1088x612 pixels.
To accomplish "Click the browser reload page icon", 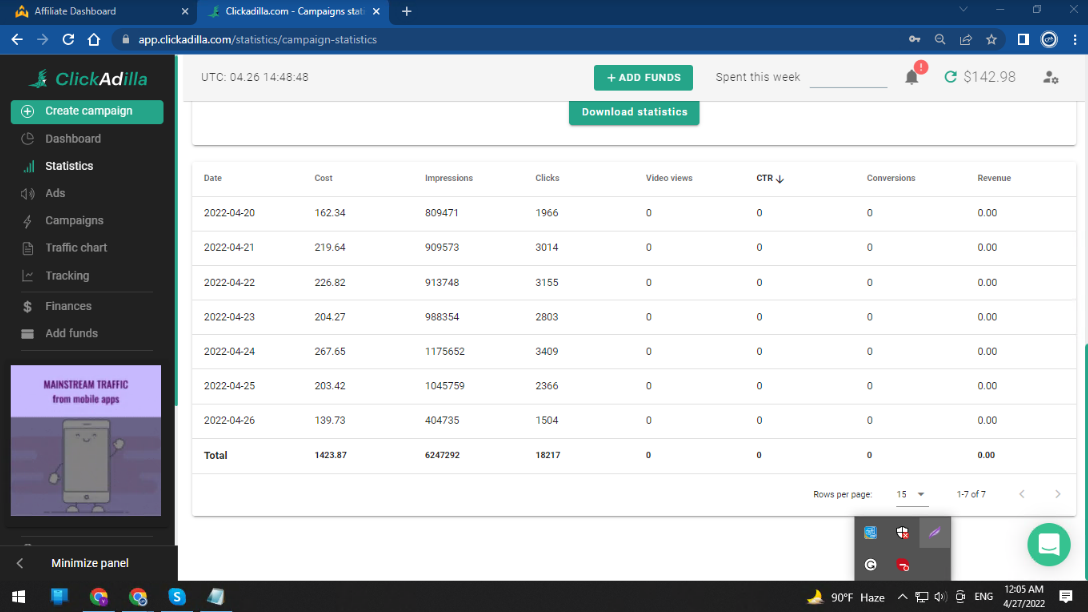I will click(x=68, y=40).
